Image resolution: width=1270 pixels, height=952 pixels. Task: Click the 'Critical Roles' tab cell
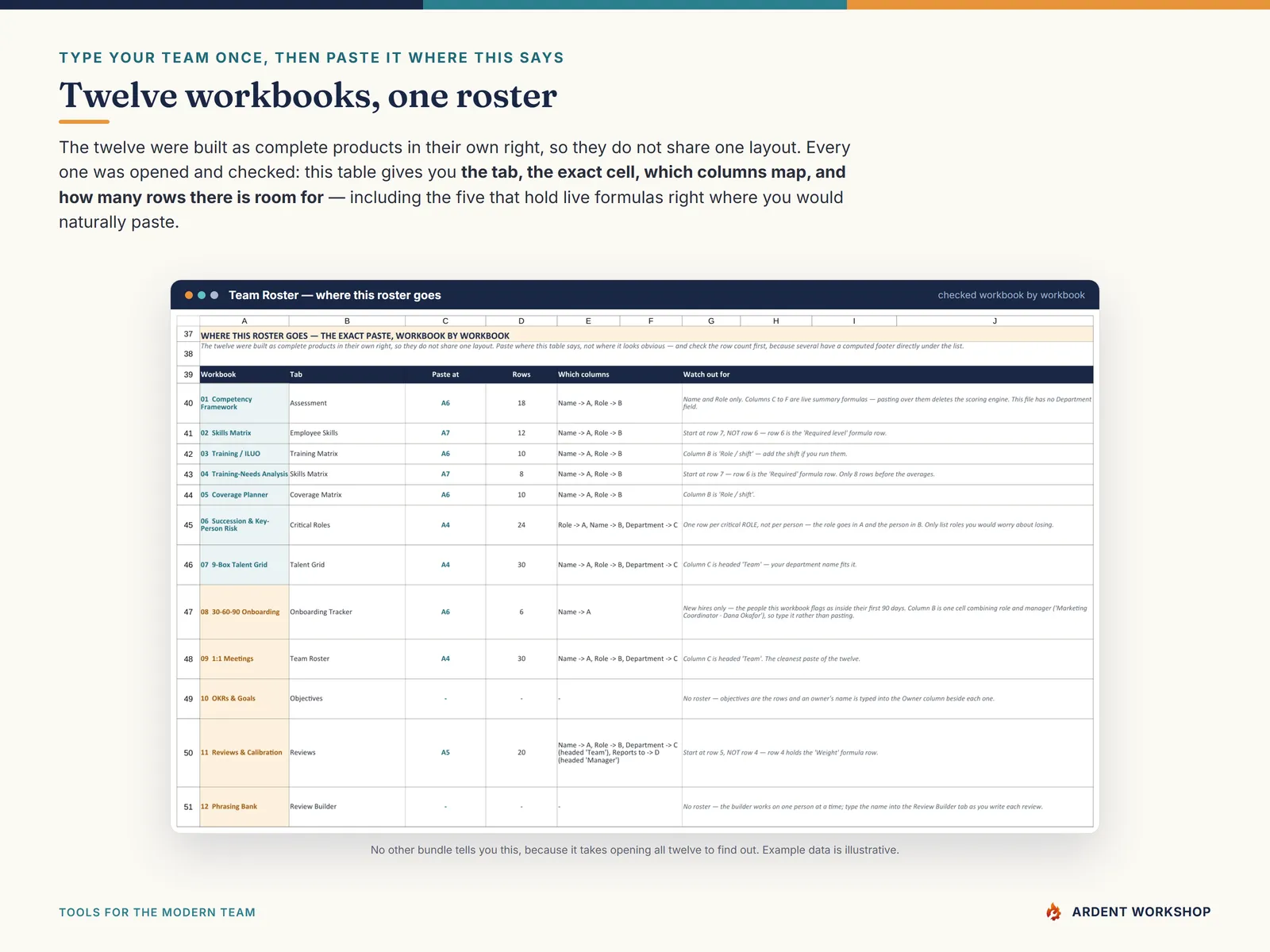347,525
